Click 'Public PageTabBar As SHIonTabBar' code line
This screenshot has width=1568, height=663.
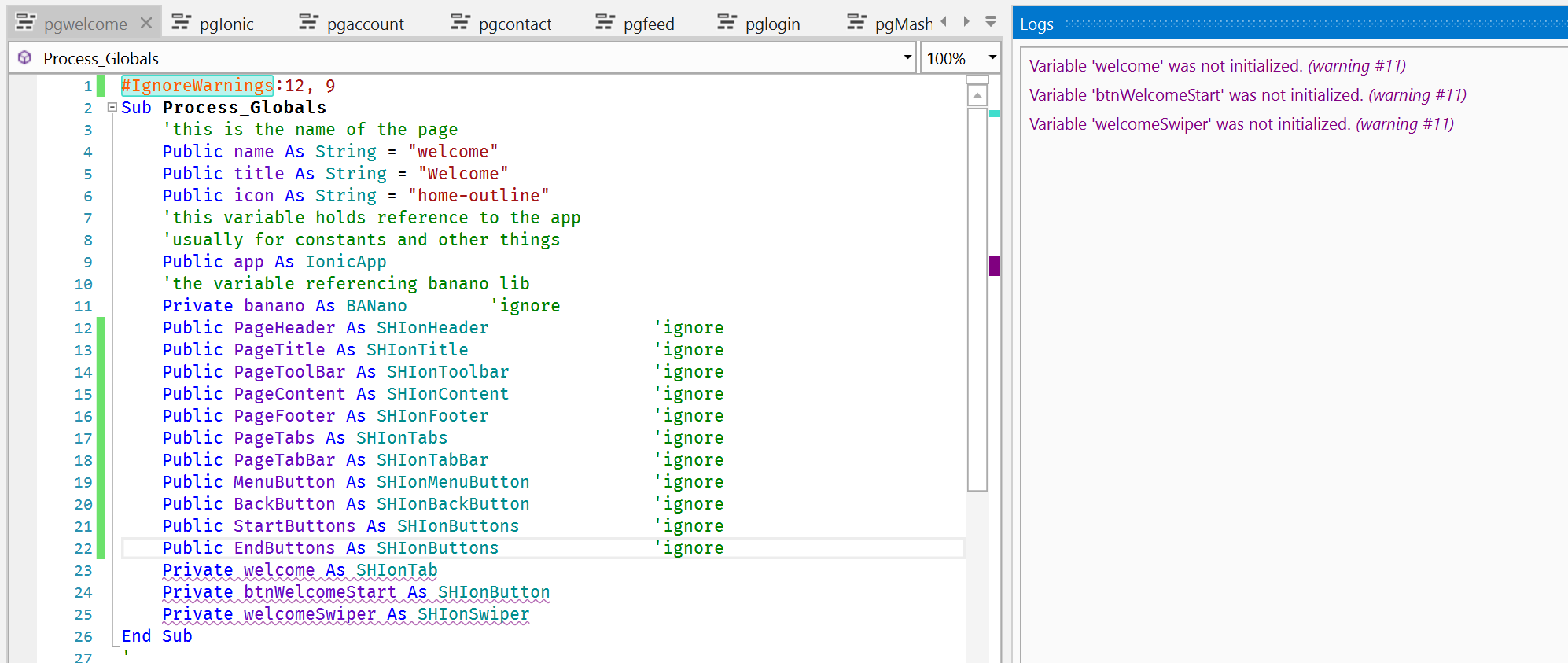point(326,460)
